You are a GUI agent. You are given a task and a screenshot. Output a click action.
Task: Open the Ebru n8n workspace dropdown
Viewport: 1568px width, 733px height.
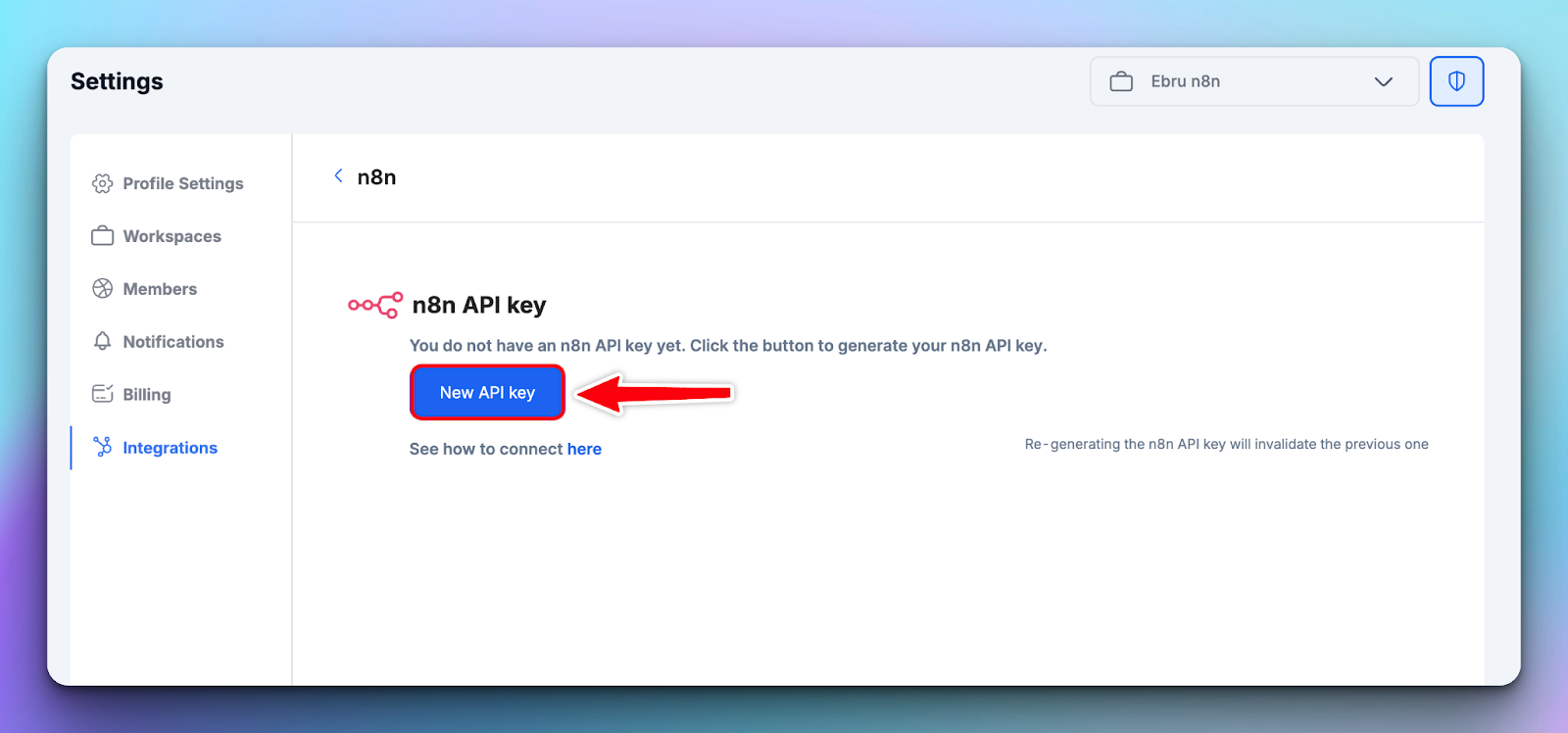[x=1254, y=81]
